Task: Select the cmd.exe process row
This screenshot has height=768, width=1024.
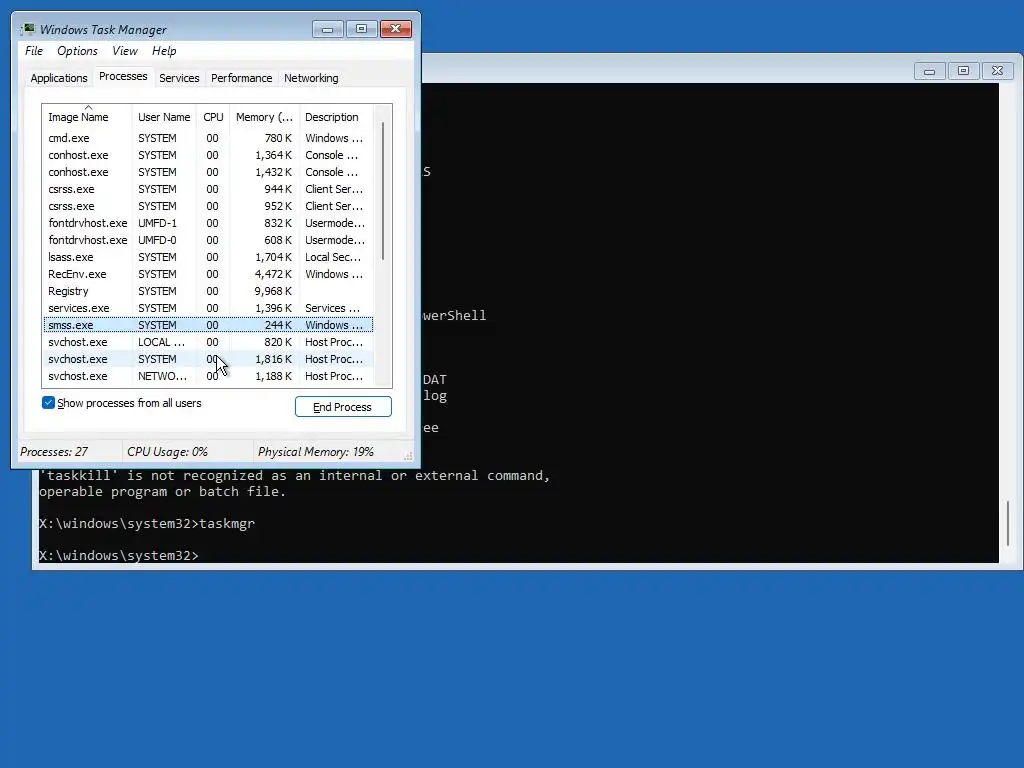Action: coord(208,138)
